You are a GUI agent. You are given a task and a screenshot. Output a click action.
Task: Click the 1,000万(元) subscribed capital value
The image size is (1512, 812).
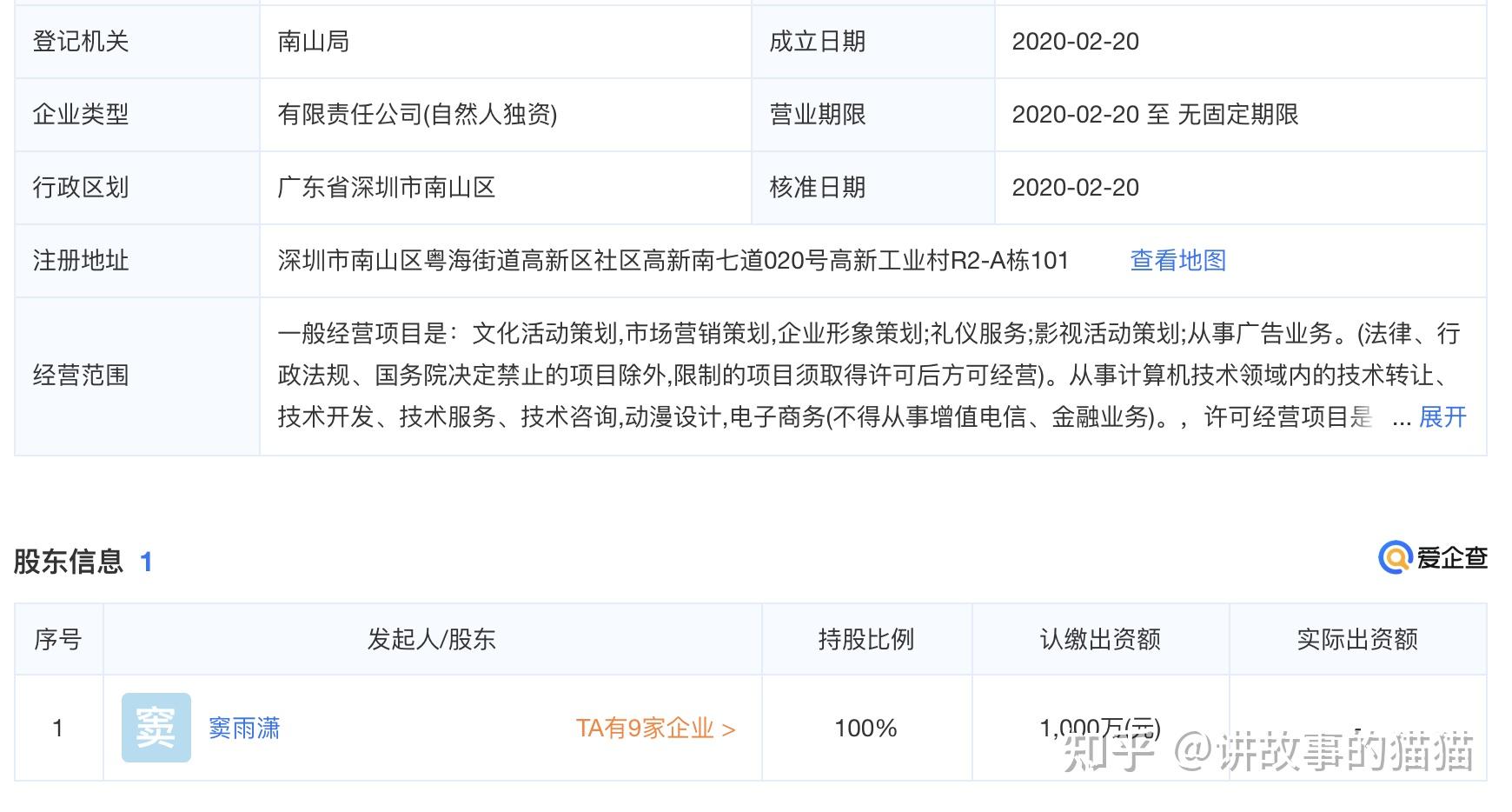[1100, 727]
